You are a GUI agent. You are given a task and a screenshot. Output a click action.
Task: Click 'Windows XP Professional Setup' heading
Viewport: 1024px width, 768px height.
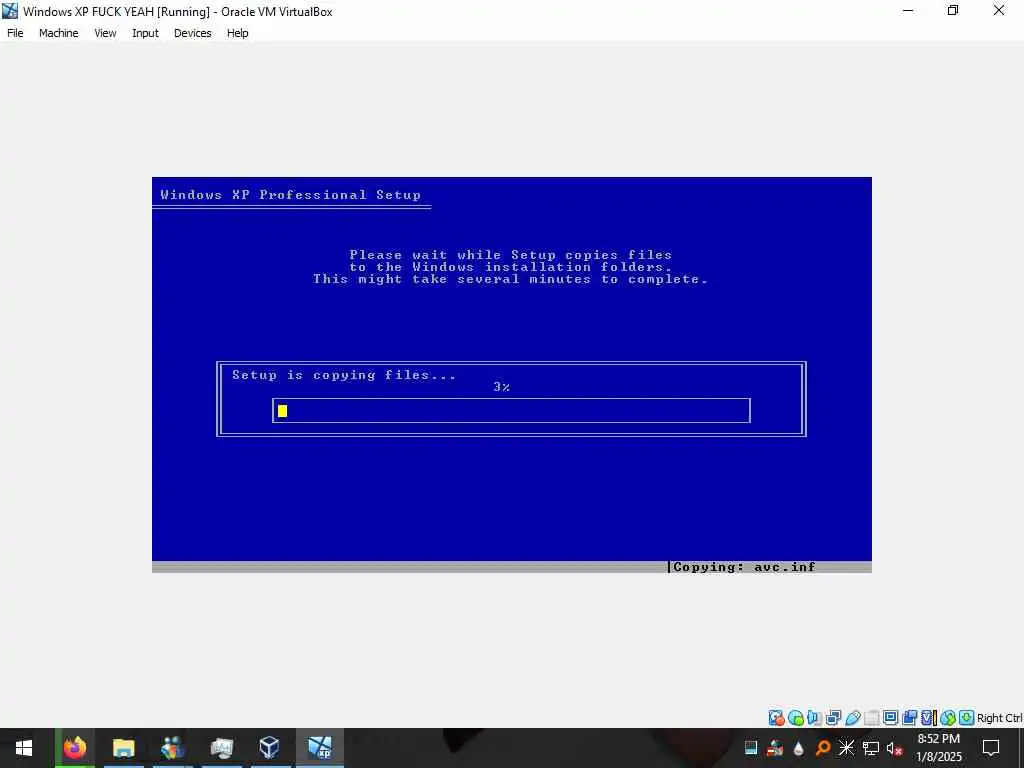pyautogui.click(x=291, y=195)
